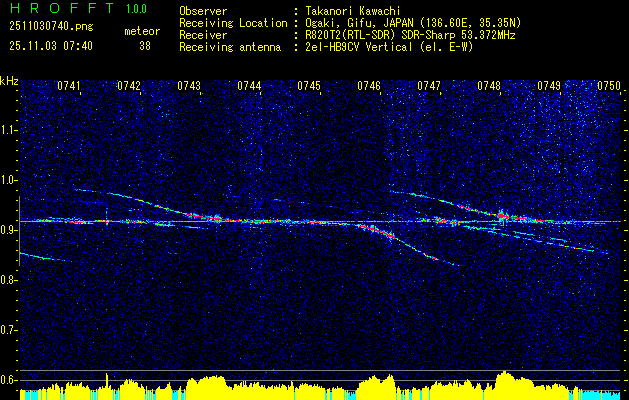Click the 1.0 kHz frequency label
This screenshot has width=629, height=400.
8,180
